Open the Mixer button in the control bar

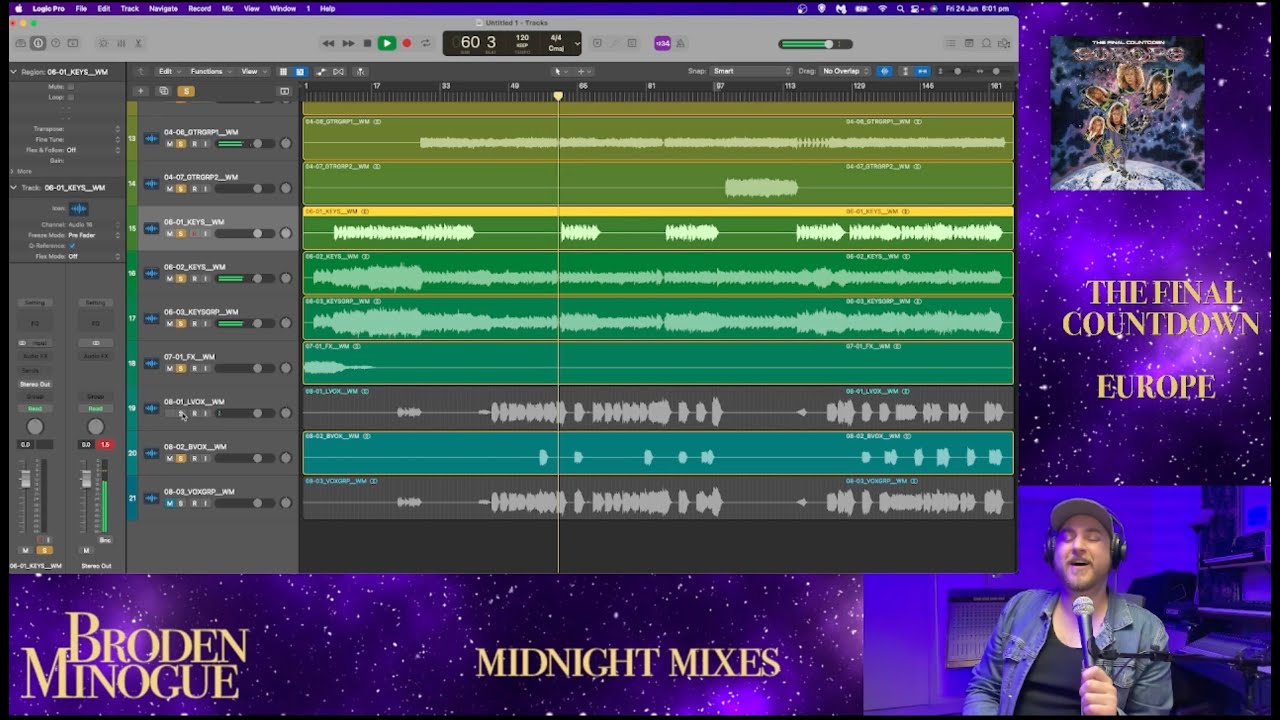[121, 43]
